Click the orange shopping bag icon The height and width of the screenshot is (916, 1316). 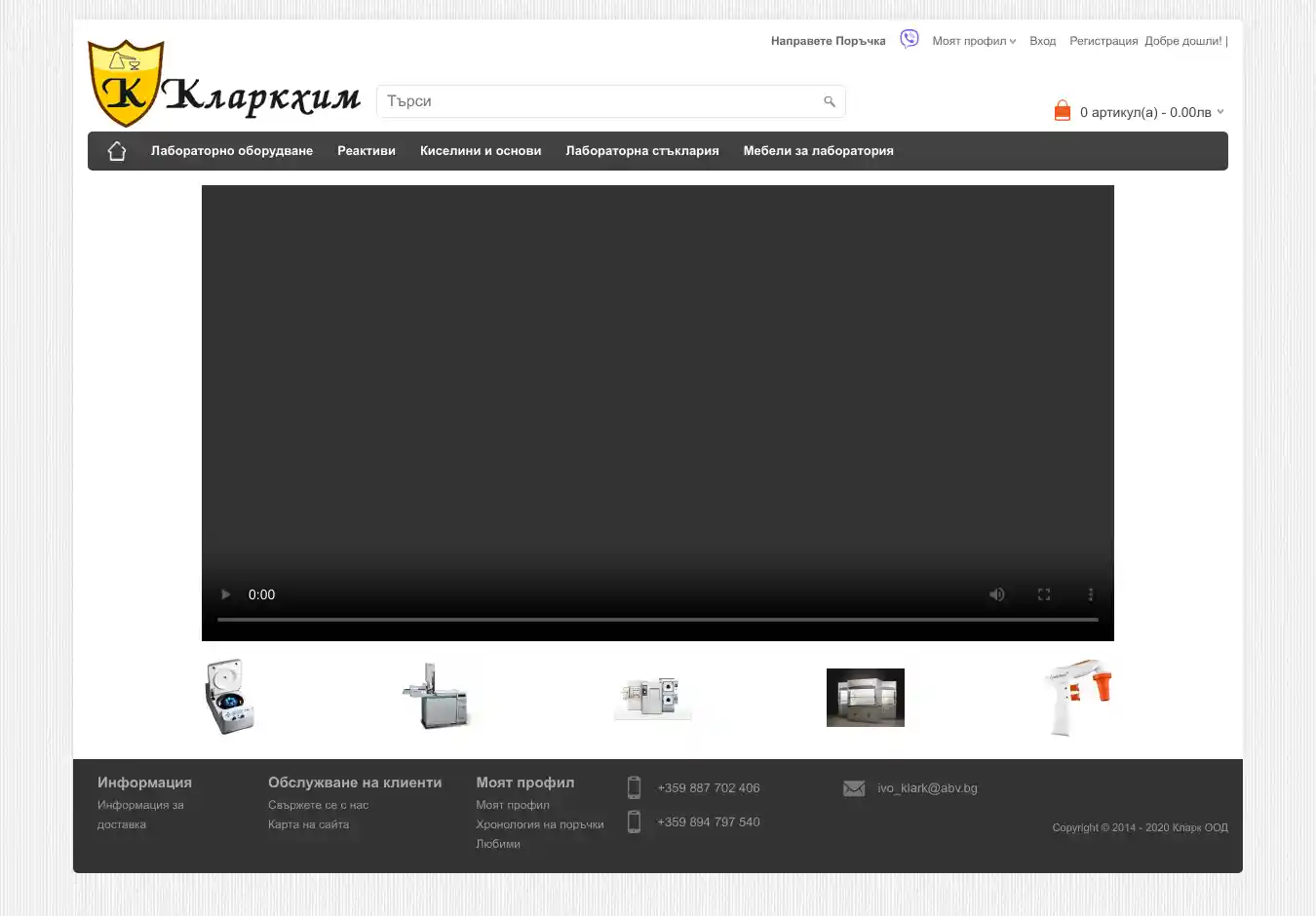1062,111
